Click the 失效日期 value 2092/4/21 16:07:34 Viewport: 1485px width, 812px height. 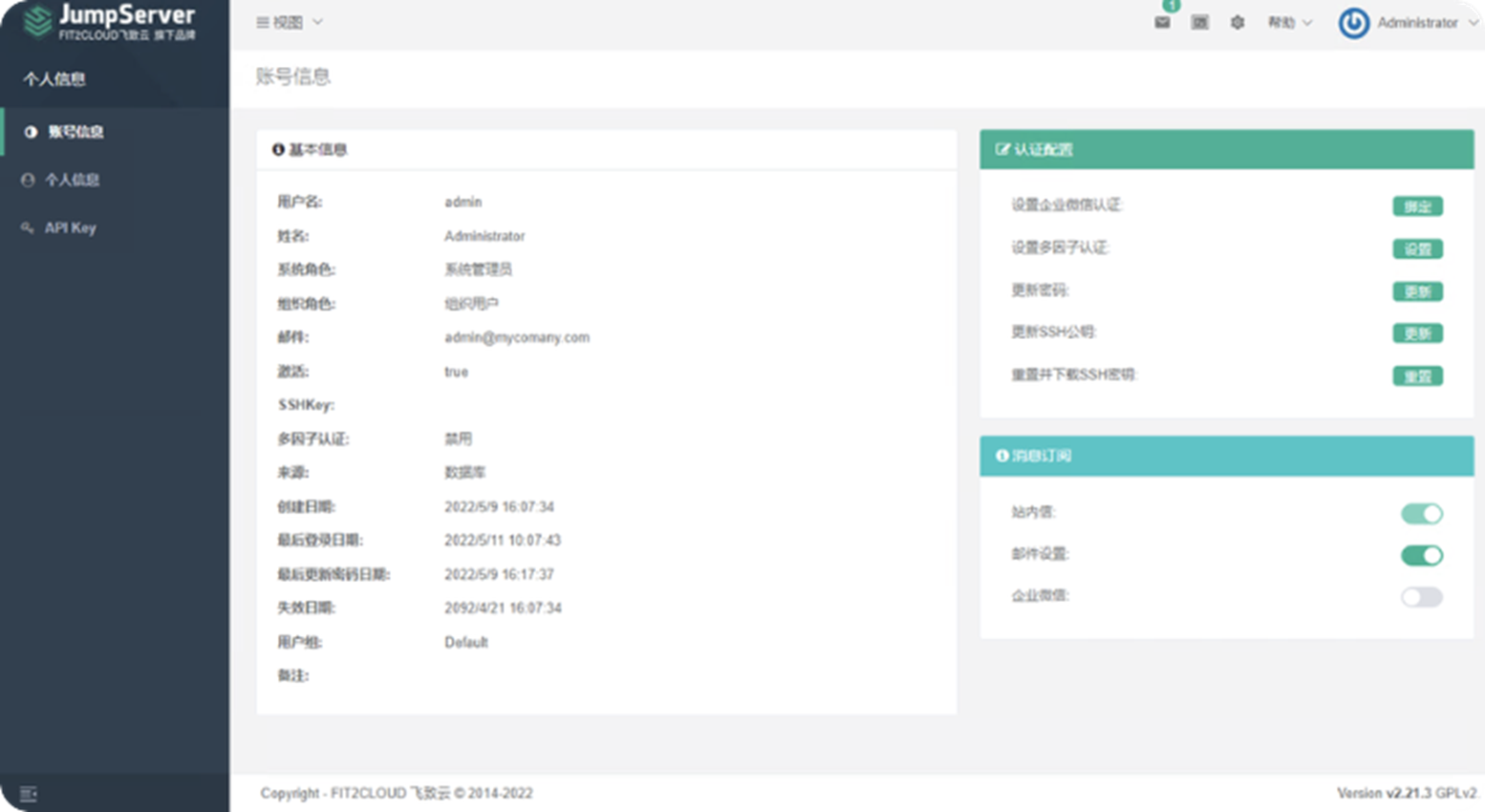coord(503,608)
